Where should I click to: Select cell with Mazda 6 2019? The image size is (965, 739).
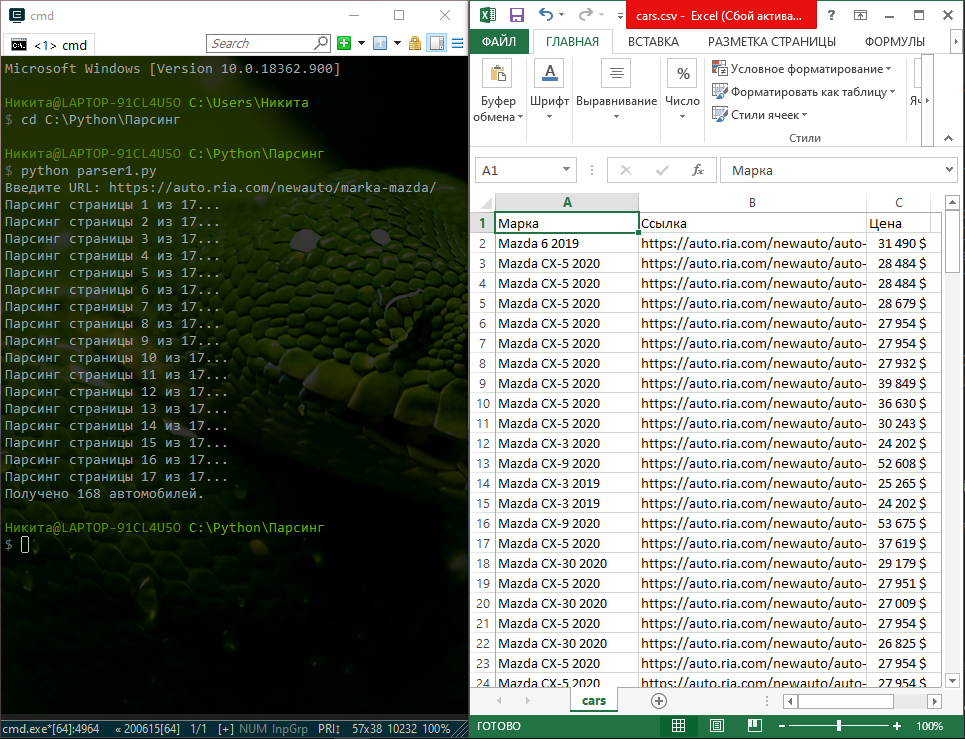567,244
